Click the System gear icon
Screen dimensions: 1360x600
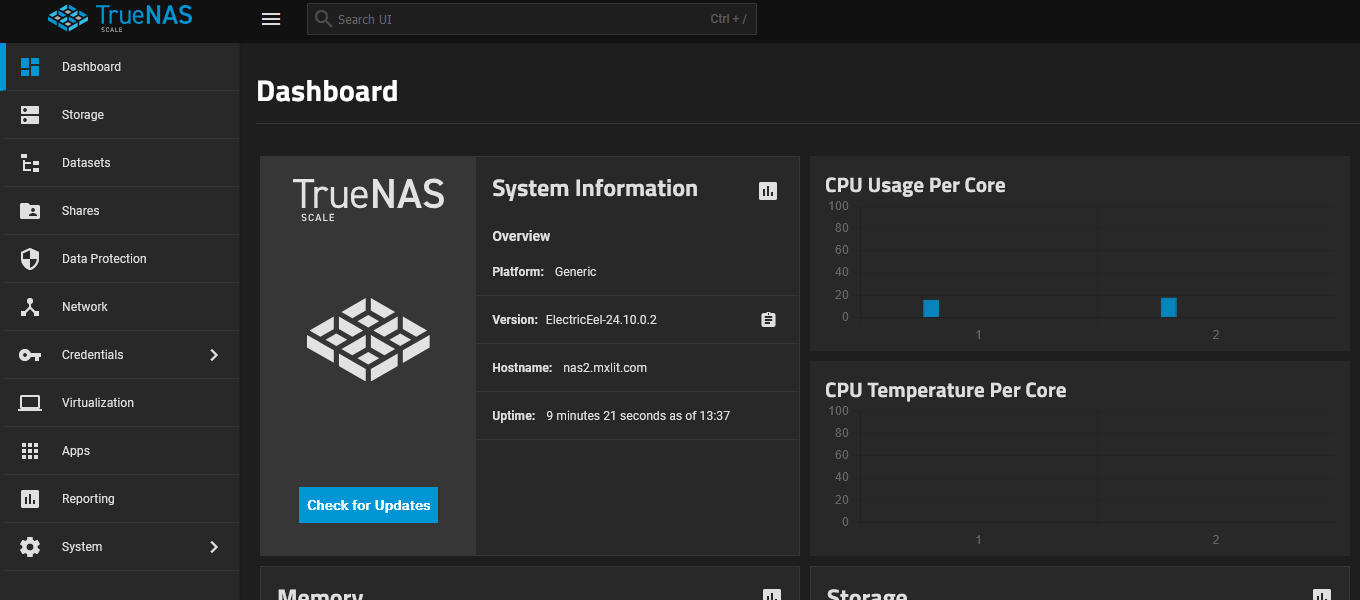click(30, 546)
